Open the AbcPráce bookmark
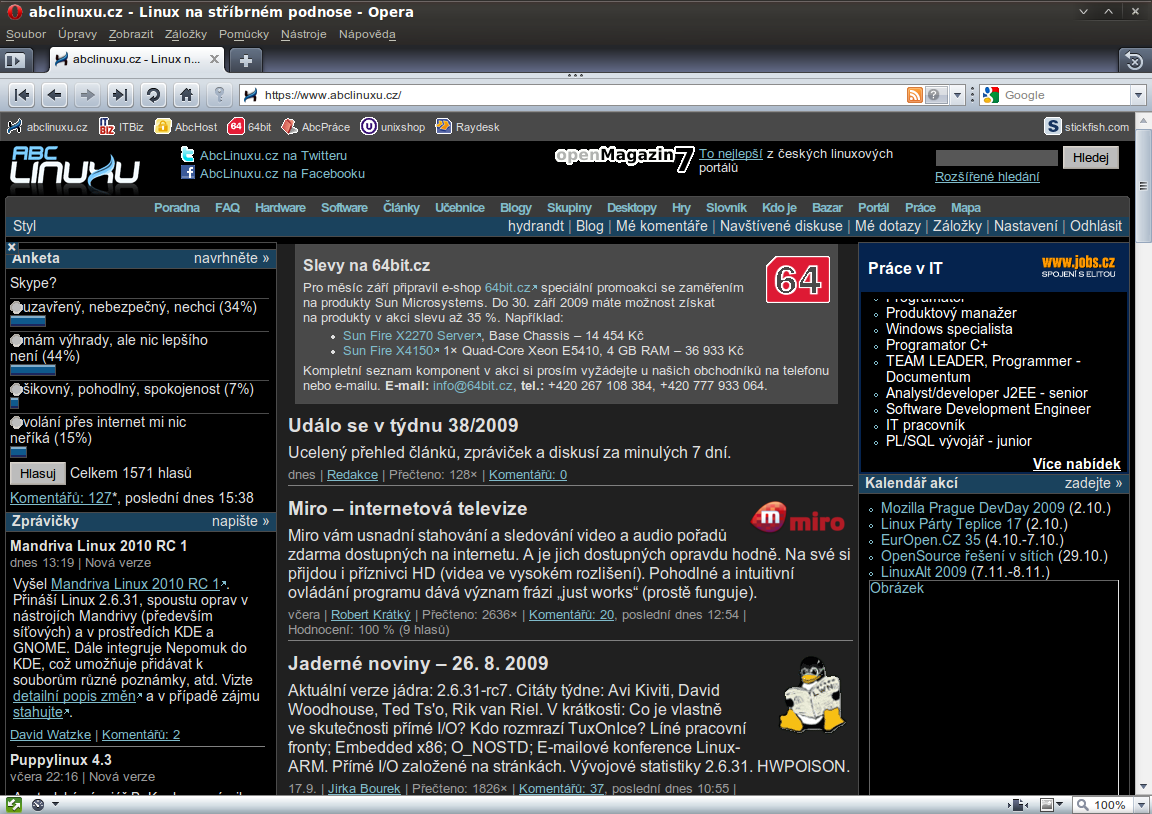 tap(316, 127)
